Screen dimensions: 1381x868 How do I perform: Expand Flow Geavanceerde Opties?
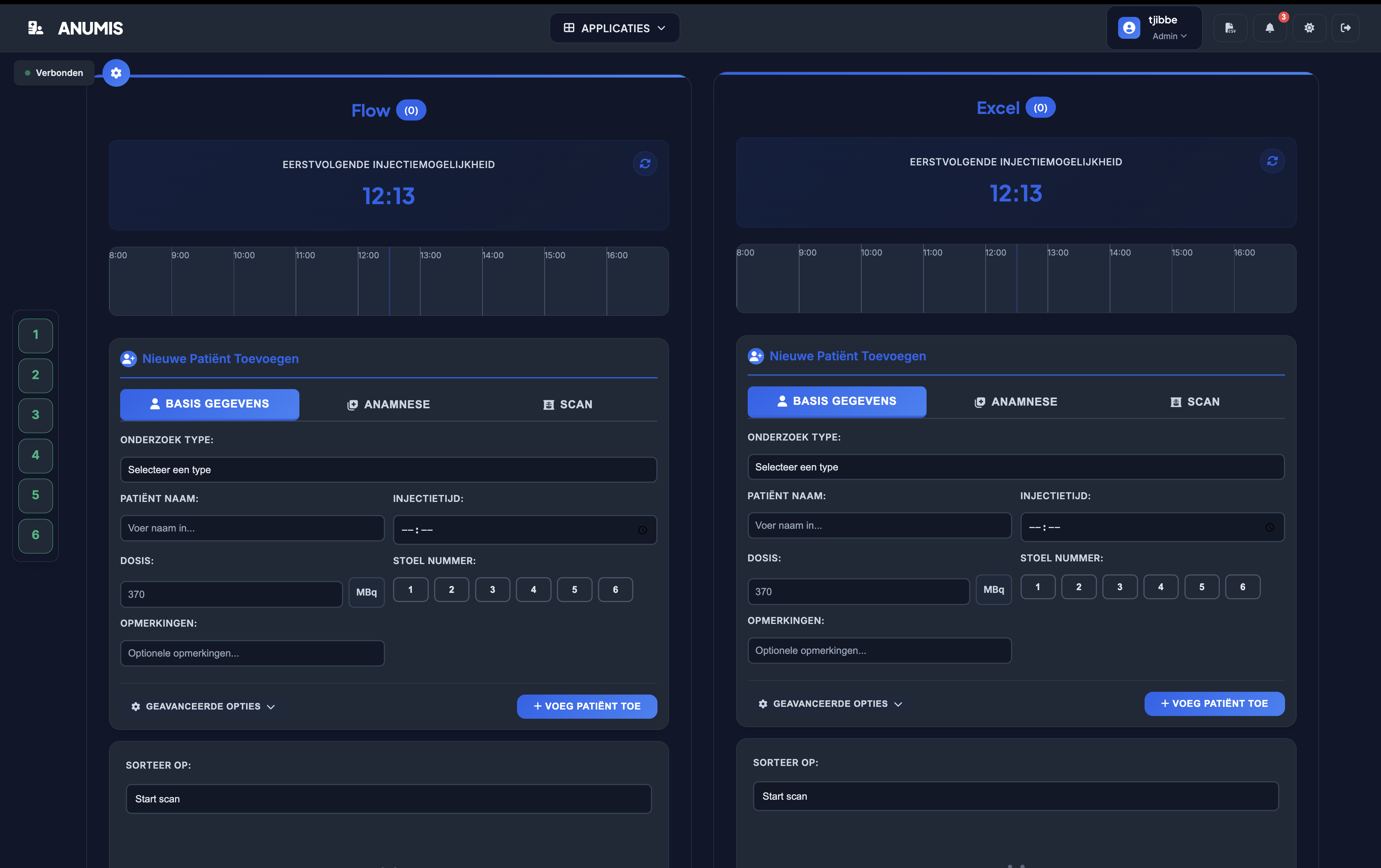[203, 706]
